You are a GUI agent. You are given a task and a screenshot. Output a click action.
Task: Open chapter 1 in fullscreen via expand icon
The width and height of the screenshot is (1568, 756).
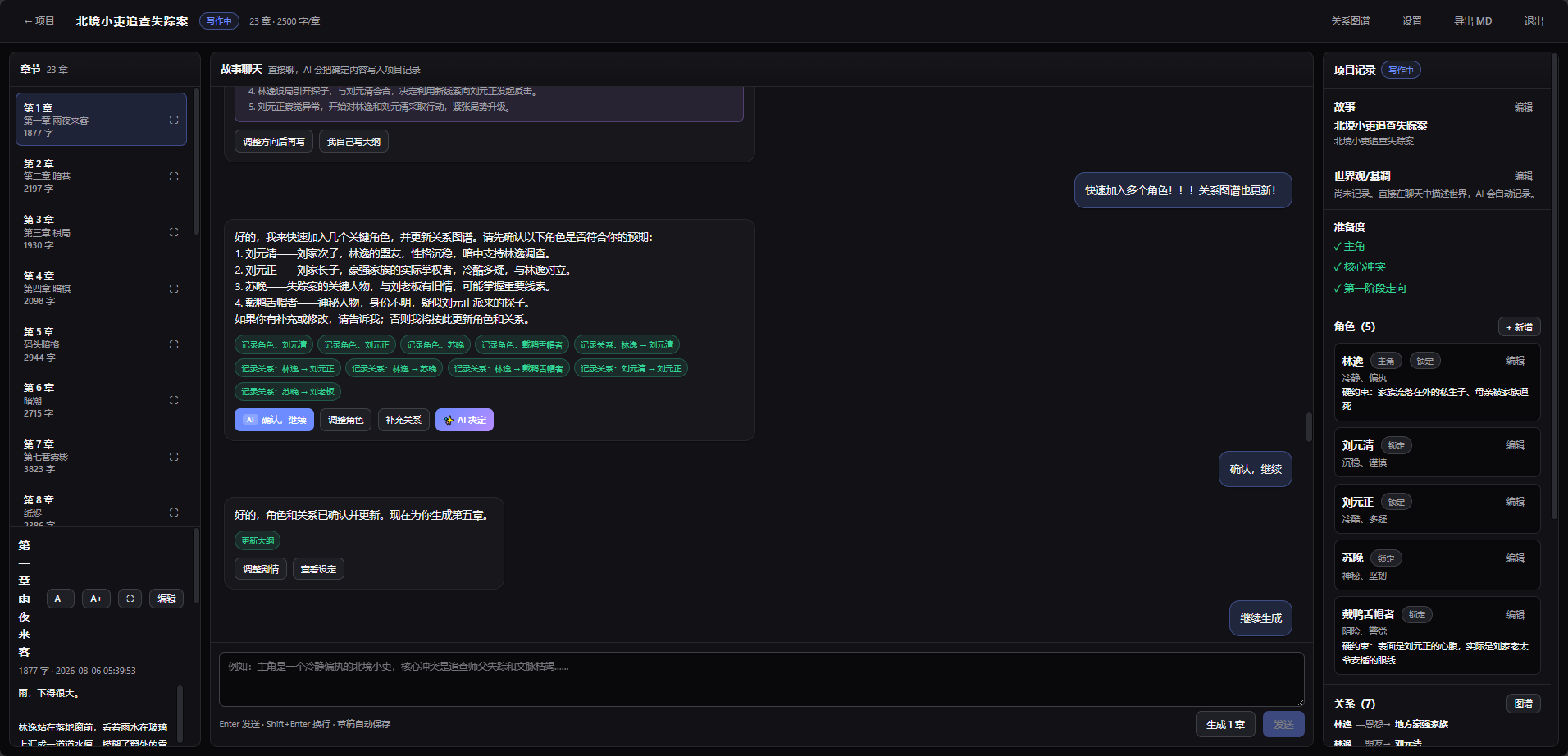[174, 120]
